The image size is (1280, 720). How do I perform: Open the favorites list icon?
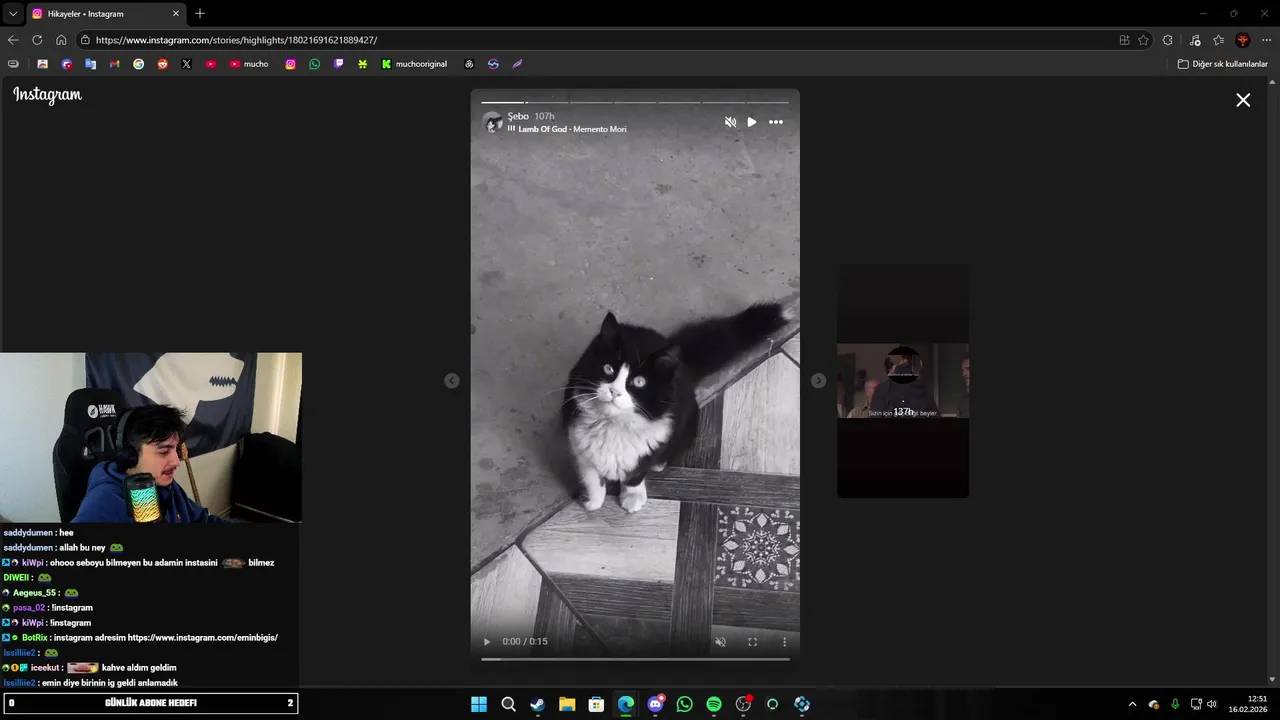(1218, 40)
